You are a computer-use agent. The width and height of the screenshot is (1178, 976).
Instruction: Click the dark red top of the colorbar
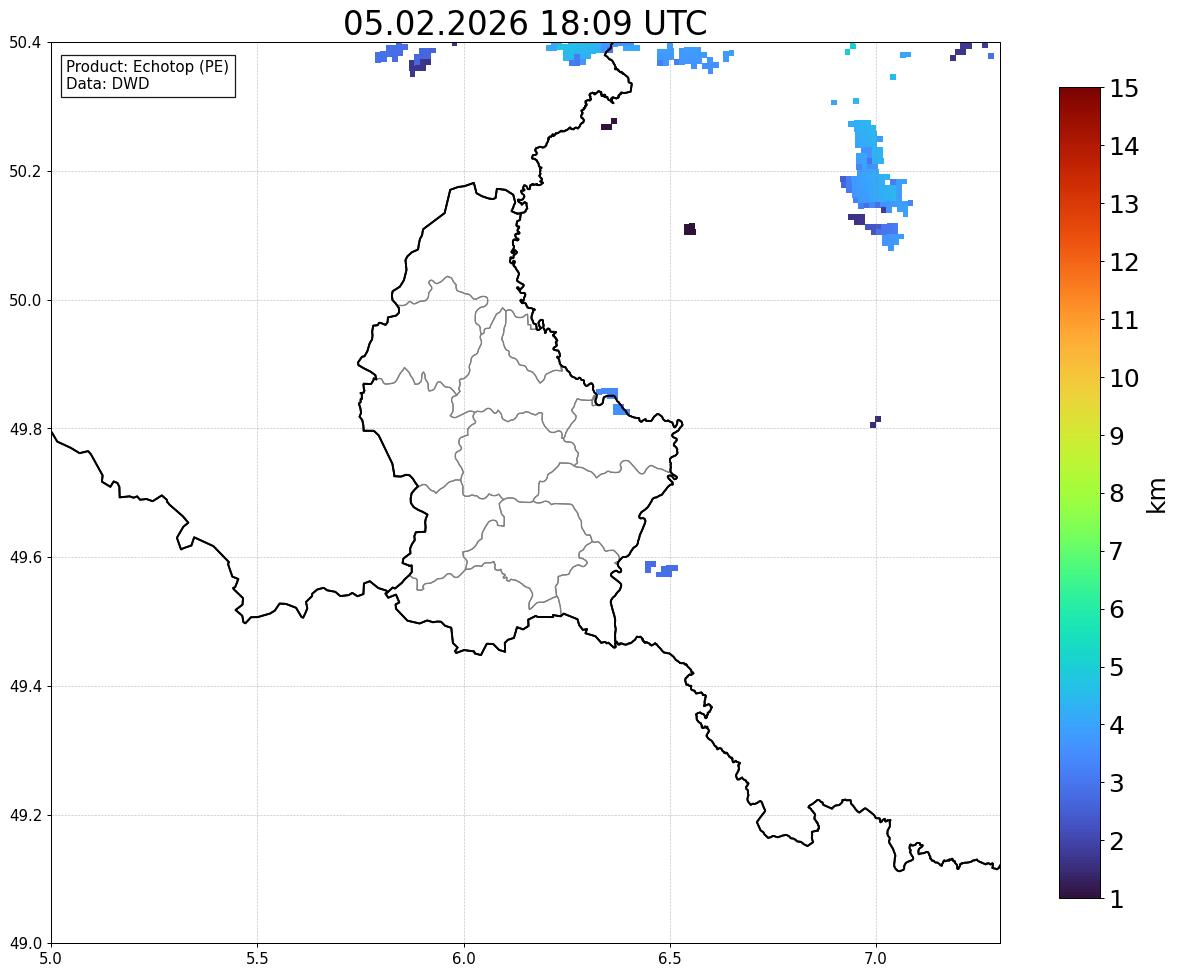tap(1080, 96)
